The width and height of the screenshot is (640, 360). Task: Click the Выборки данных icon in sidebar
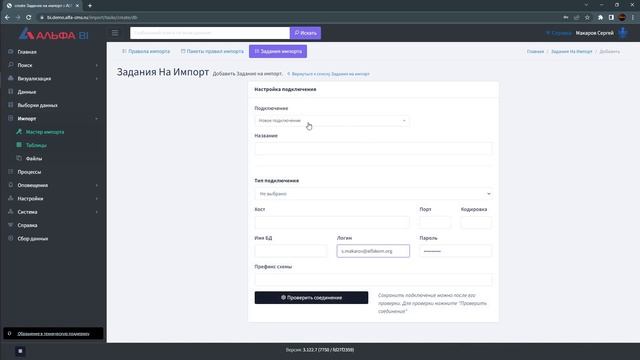click(11, 105)
